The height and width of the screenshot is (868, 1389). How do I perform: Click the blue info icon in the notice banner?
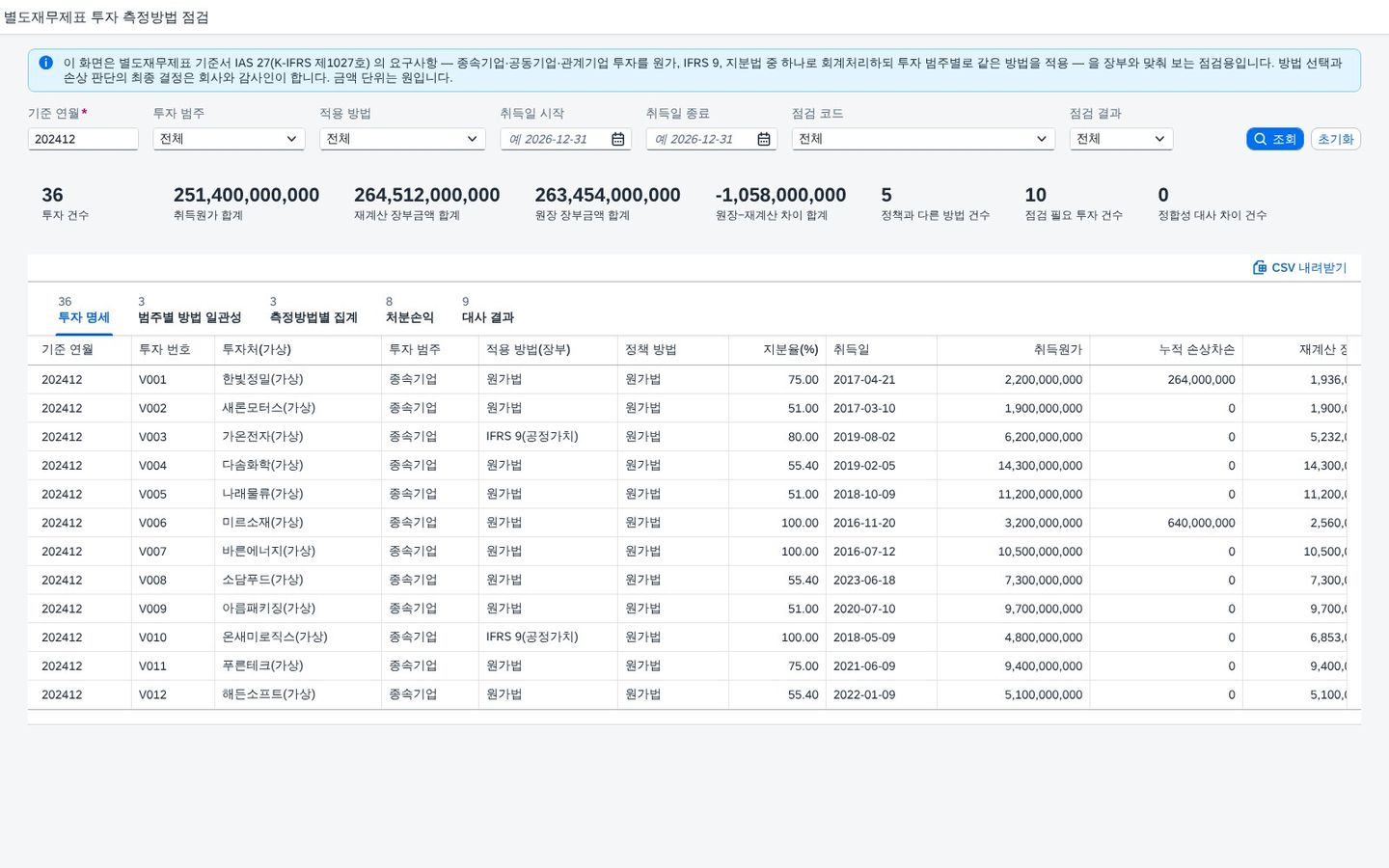[45, 63]
